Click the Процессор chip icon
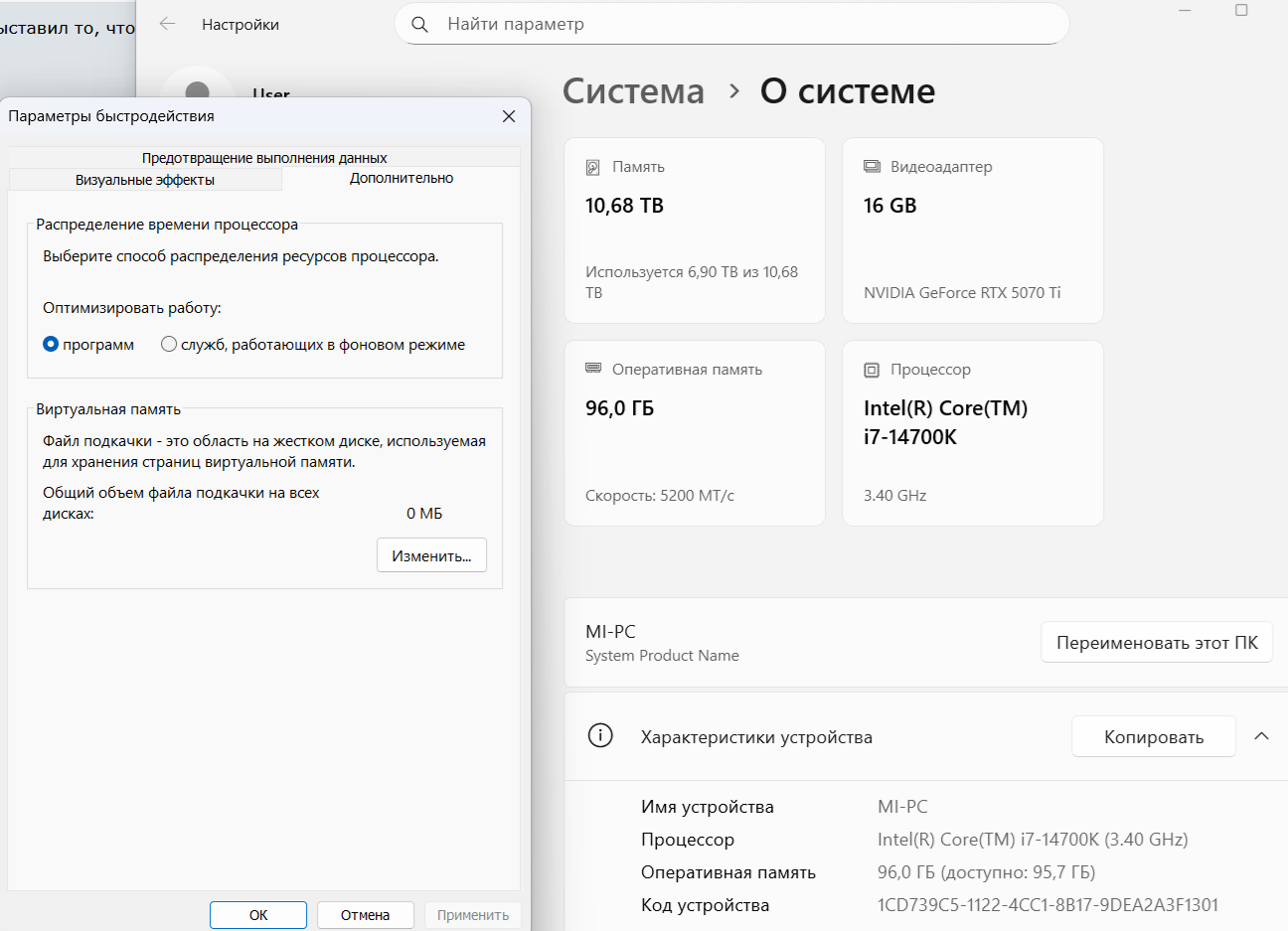The height and width of the screenshot is (931, 1288). [x=872, y=370]
